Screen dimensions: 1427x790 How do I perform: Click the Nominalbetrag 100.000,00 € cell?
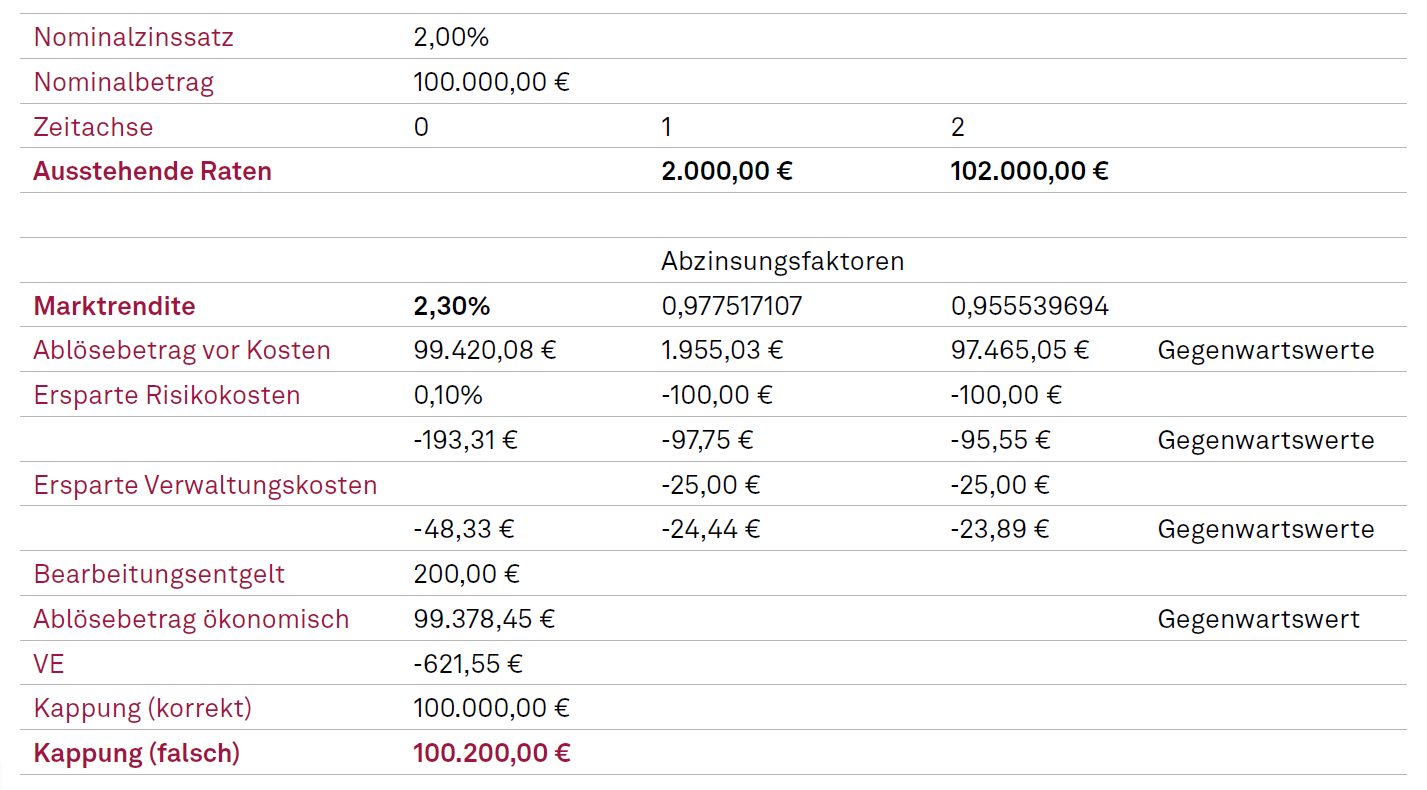click(491, 82)
